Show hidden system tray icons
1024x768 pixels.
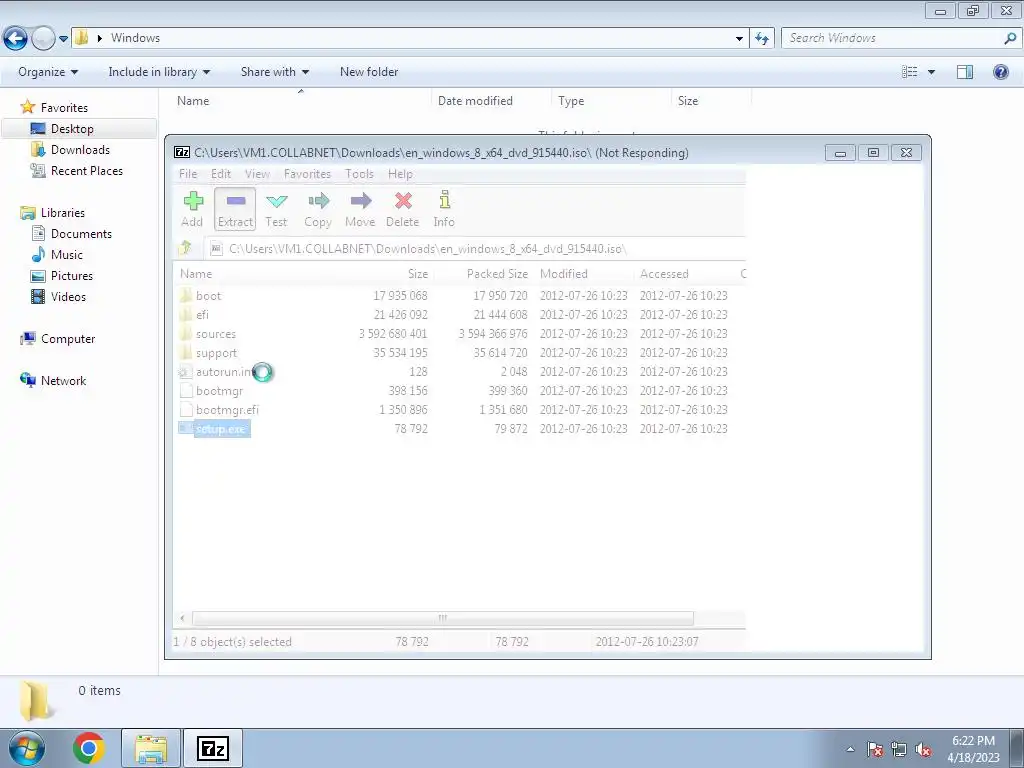pos(850,749)
